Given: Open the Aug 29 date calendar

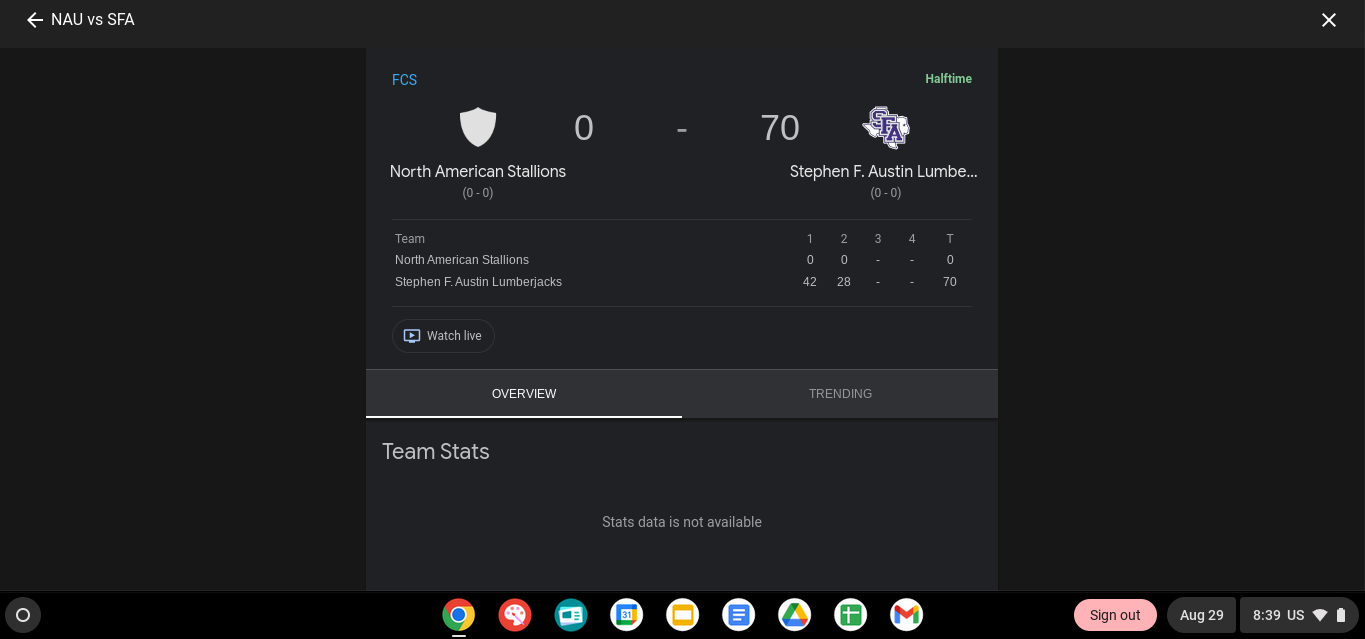Looking at the screenshot, I should 1201,615.
